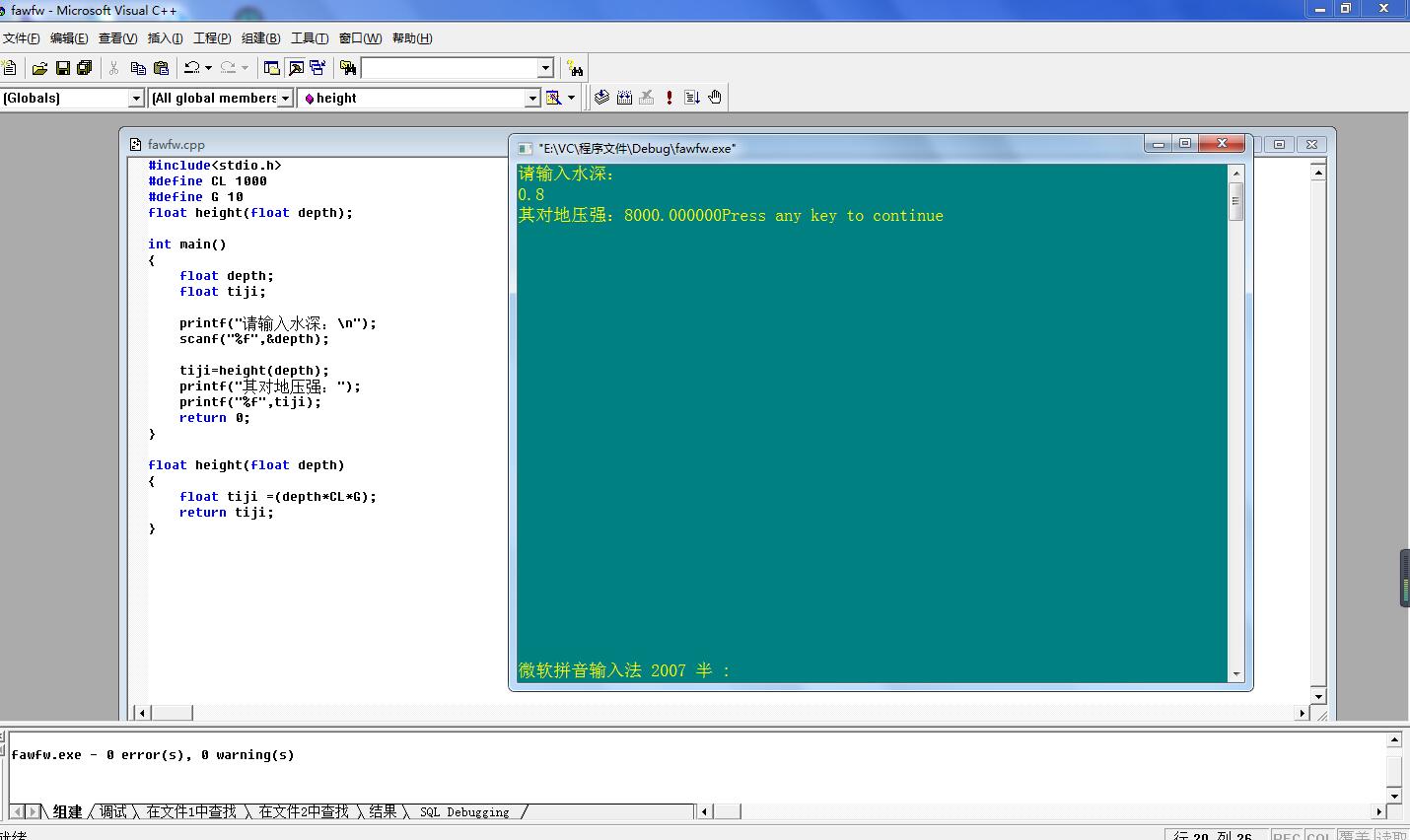Viewport: 1410px width, 840px height.
Task: Open the Window List icon
Action: (x=317, y=68)
